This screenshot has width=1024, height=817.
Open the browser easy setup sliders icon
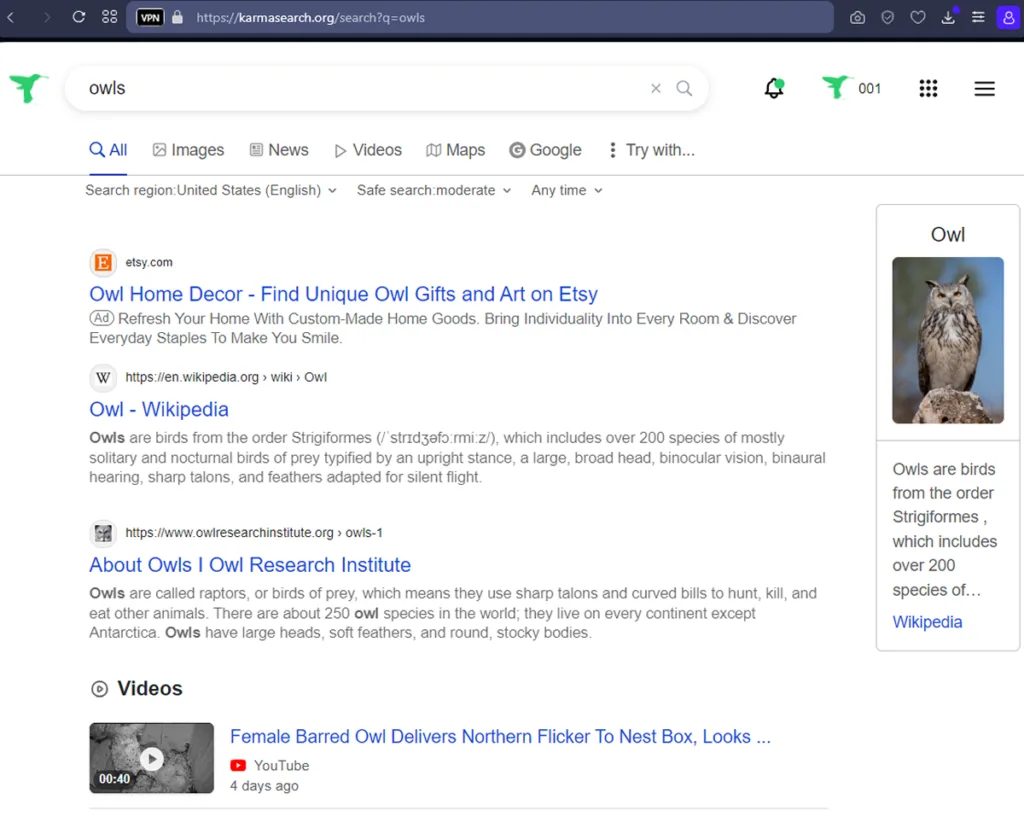tap(978, 18)
